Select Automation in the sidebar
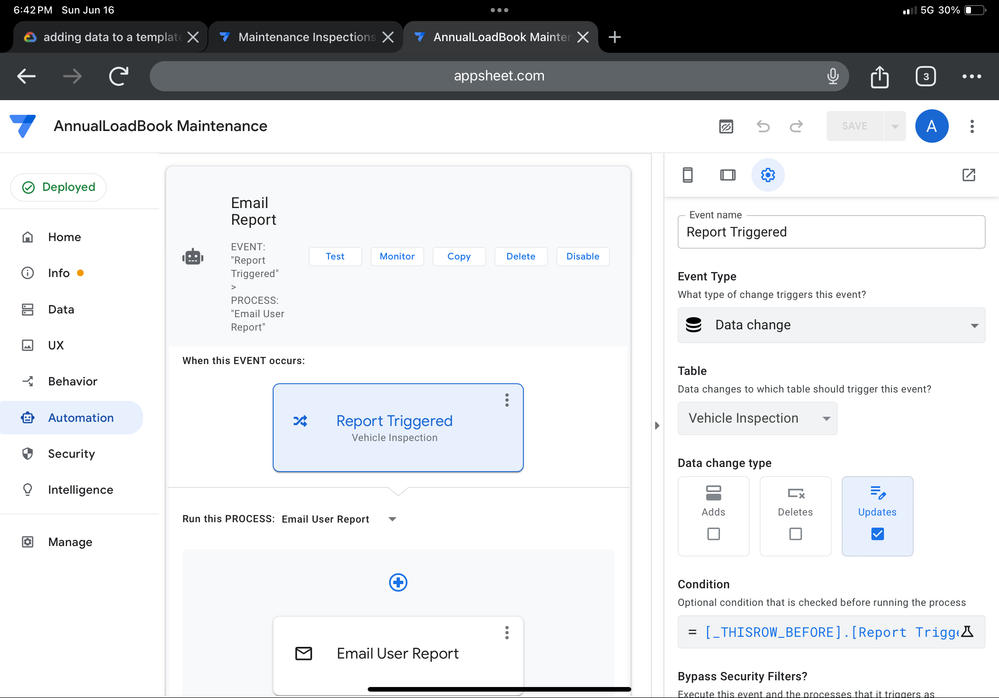This screenshot has width=999, height=698. [71, 418]
